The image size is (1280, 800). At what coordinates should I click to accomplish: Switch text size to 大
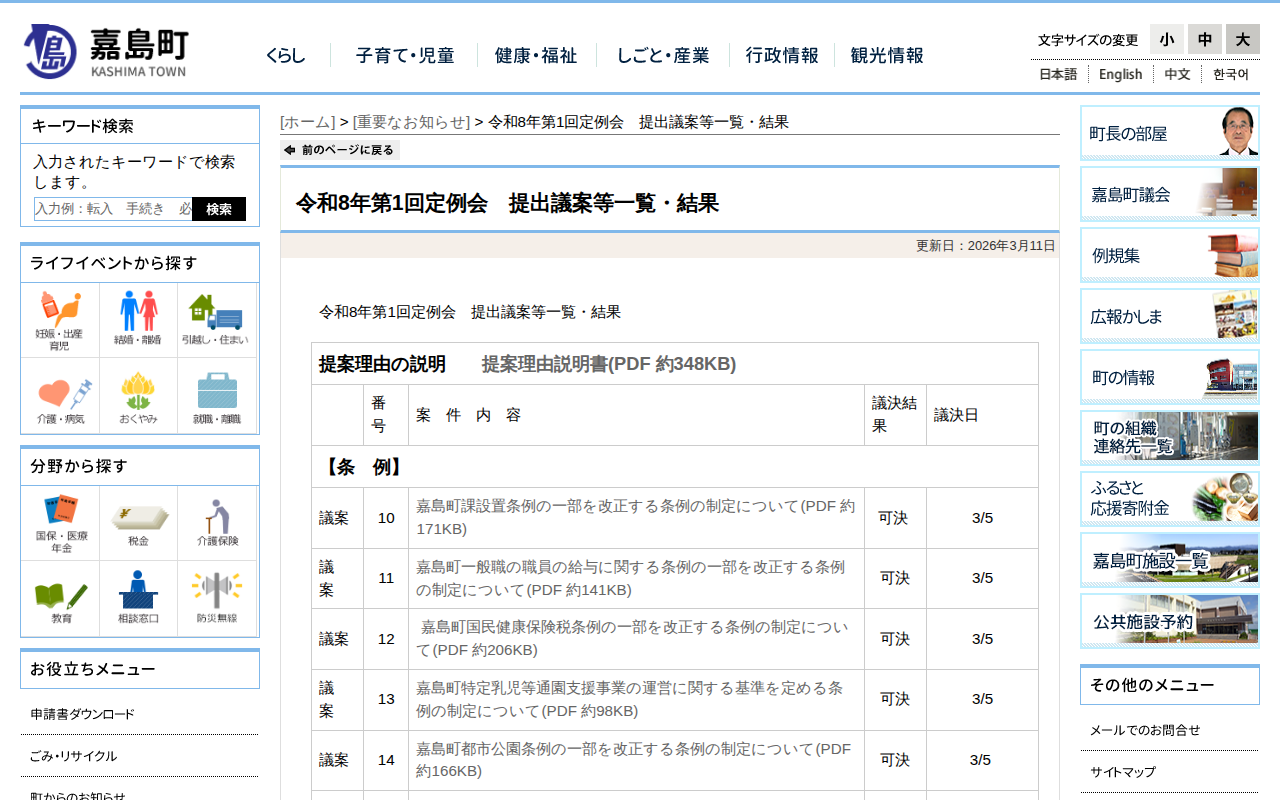click(1242, 39)
